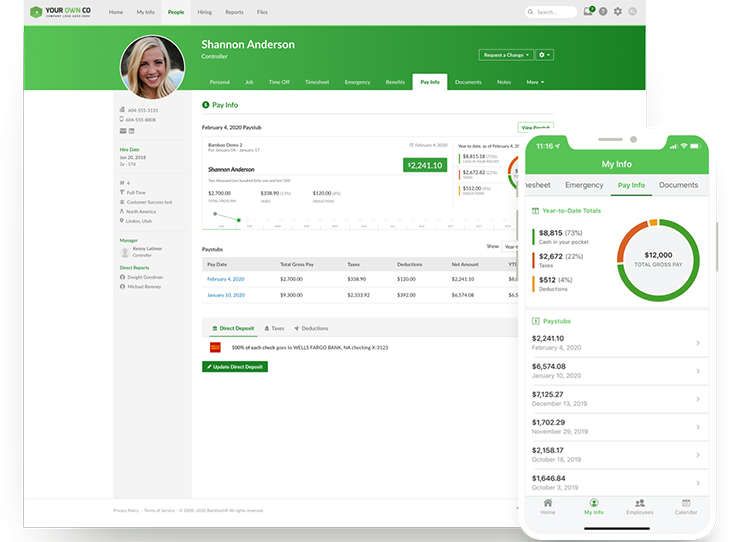740x542 pixels.
Task: Open the $1,646.84 paystub chevron on phone
Action: tap(698, 483)
